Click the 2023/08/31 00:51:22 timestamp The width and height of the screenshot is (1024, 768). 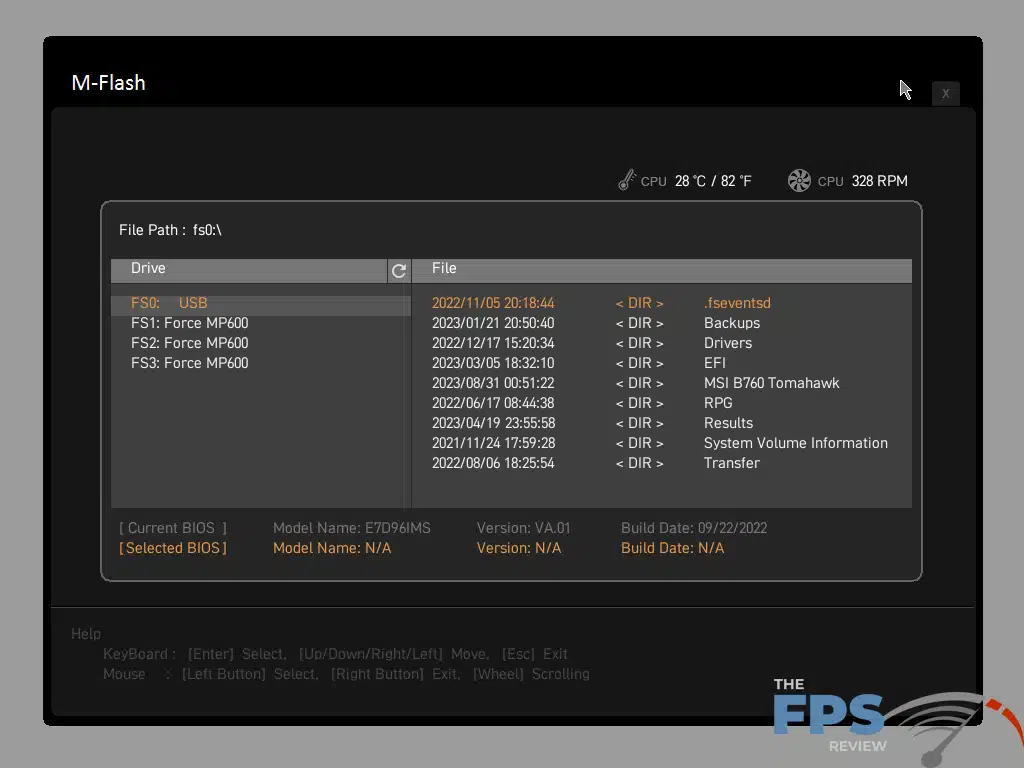point(493,383)
